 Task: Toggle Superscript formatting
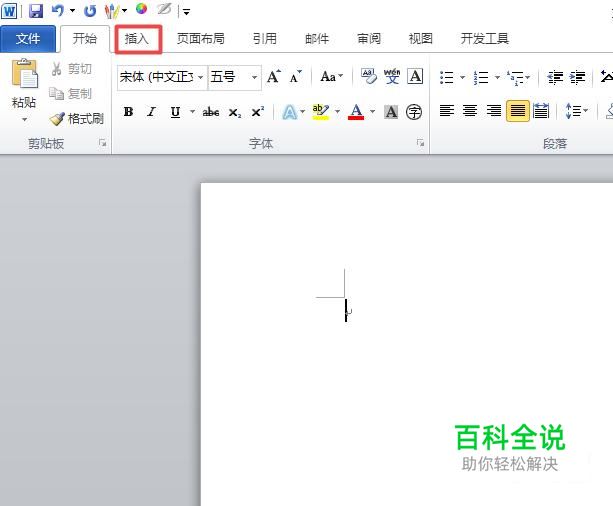click(x=258, y=112)
